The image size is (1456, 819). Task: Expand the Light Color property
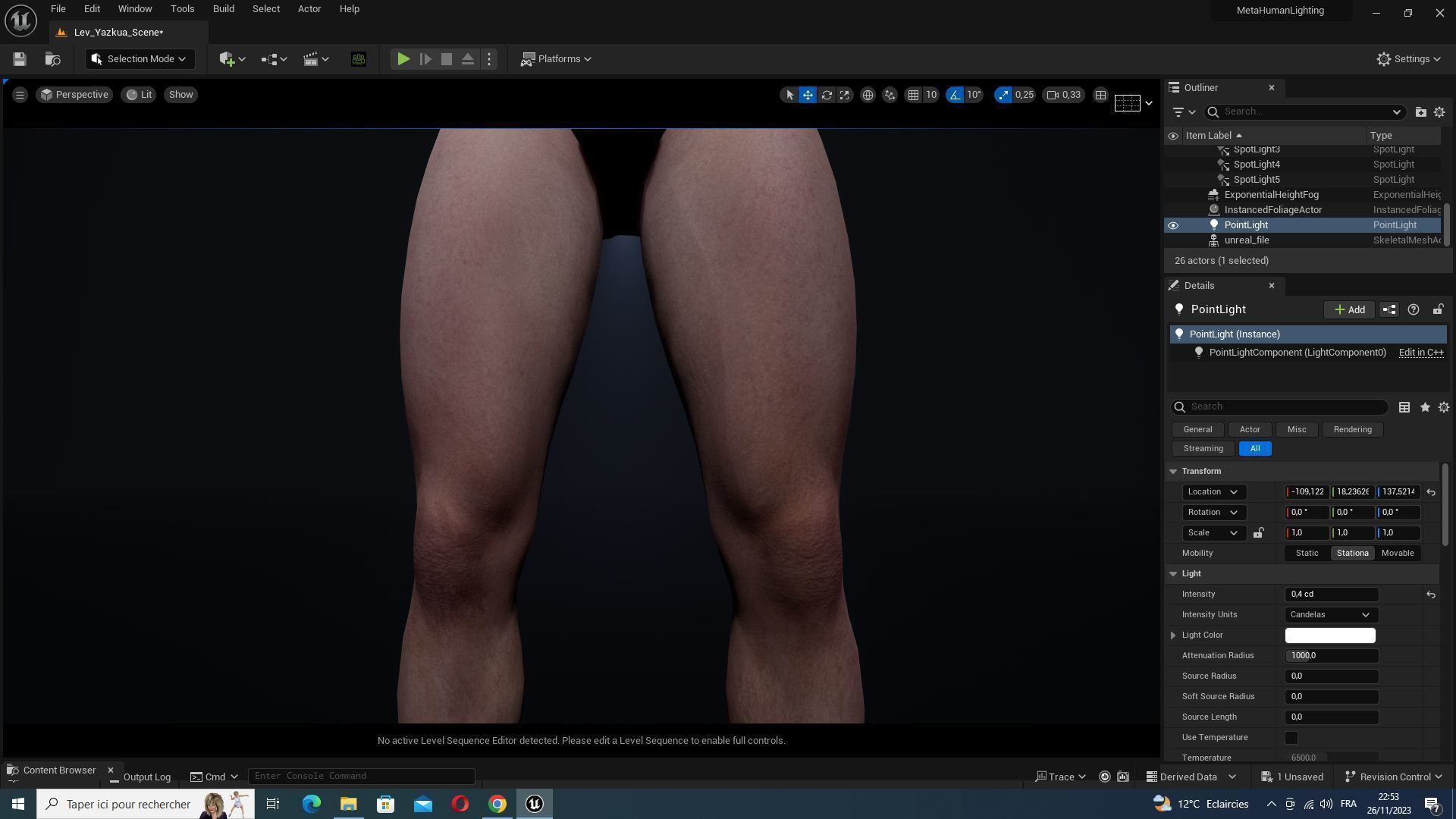click(1173, 635)
